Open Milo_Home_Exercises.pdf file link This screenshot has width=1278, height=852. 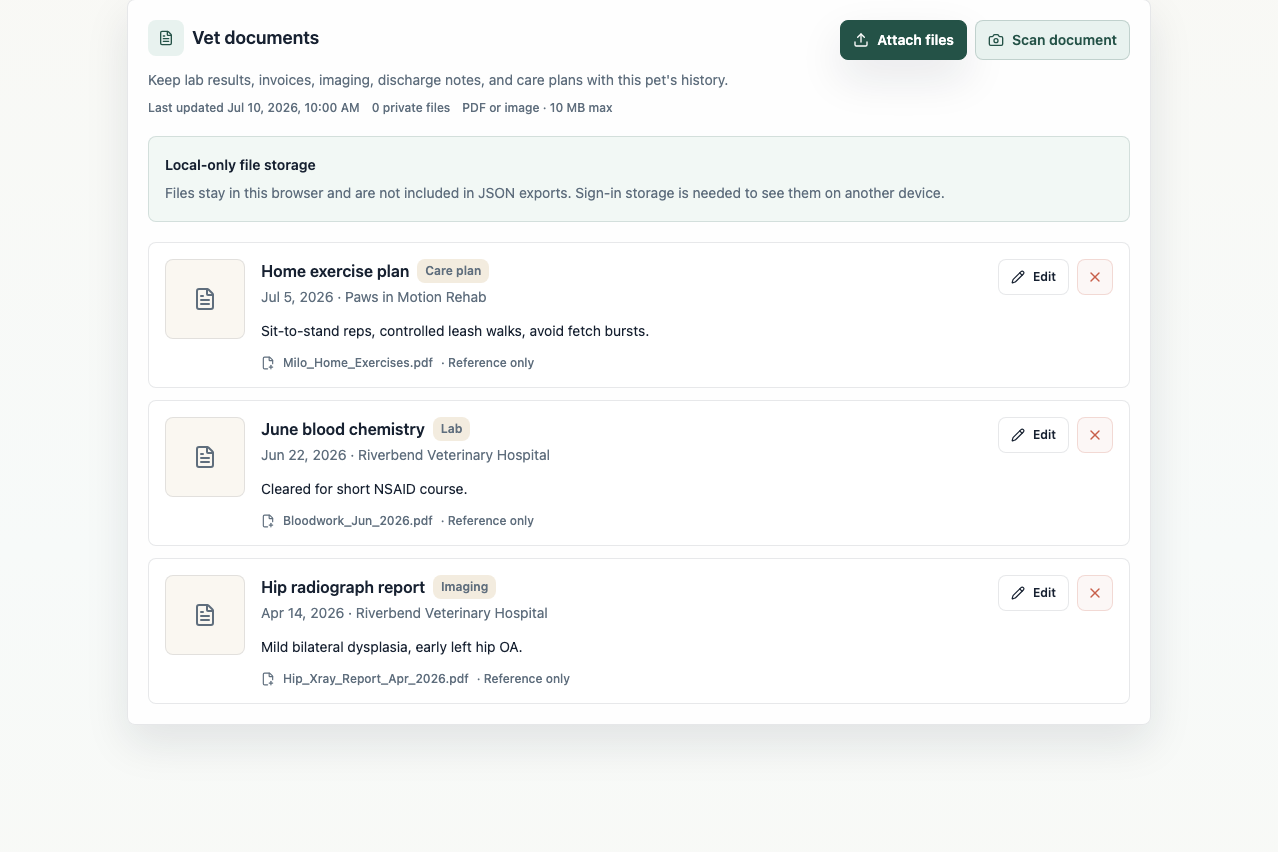coord(358,363)
